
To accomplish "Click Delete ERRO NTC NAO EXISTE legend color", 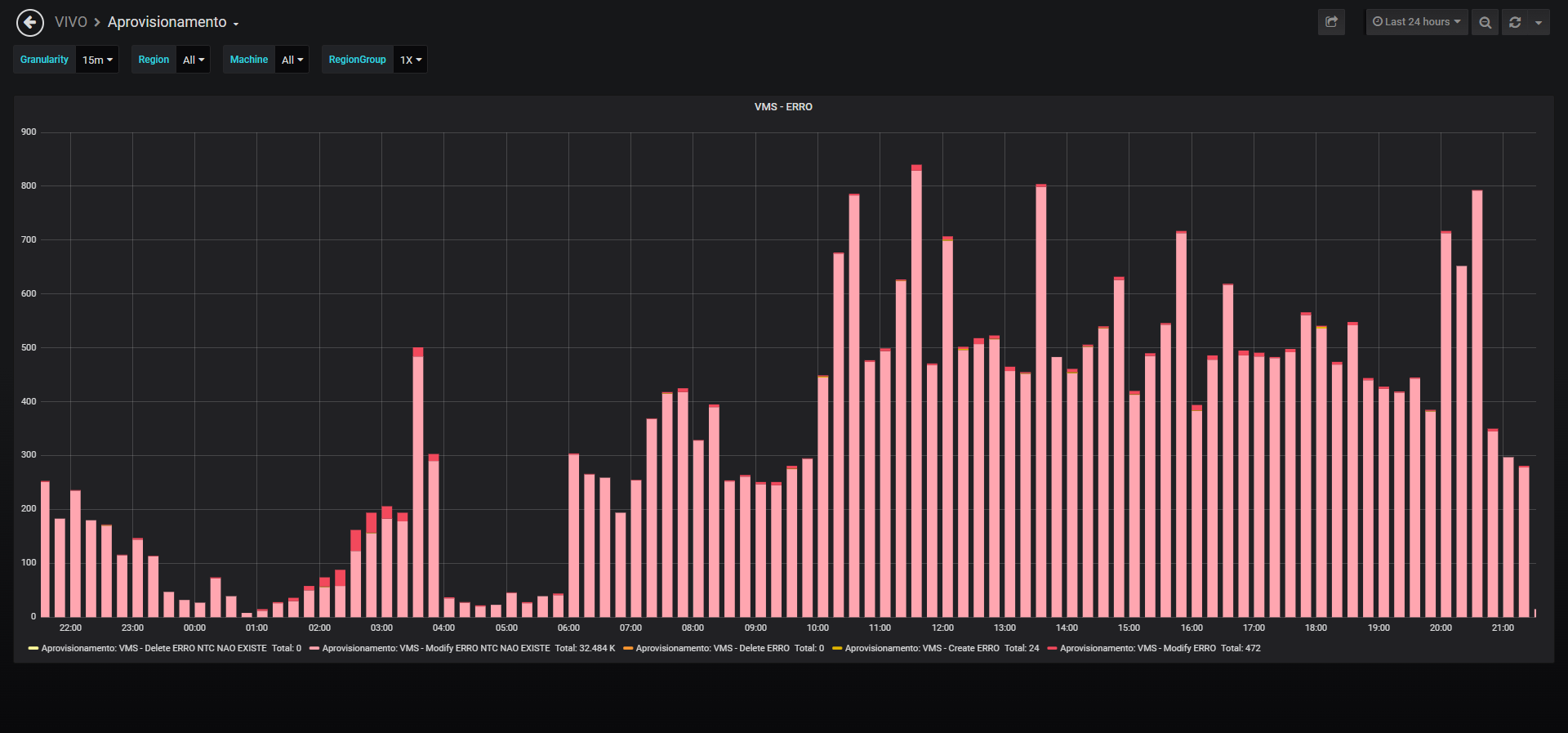I will 33,648.
